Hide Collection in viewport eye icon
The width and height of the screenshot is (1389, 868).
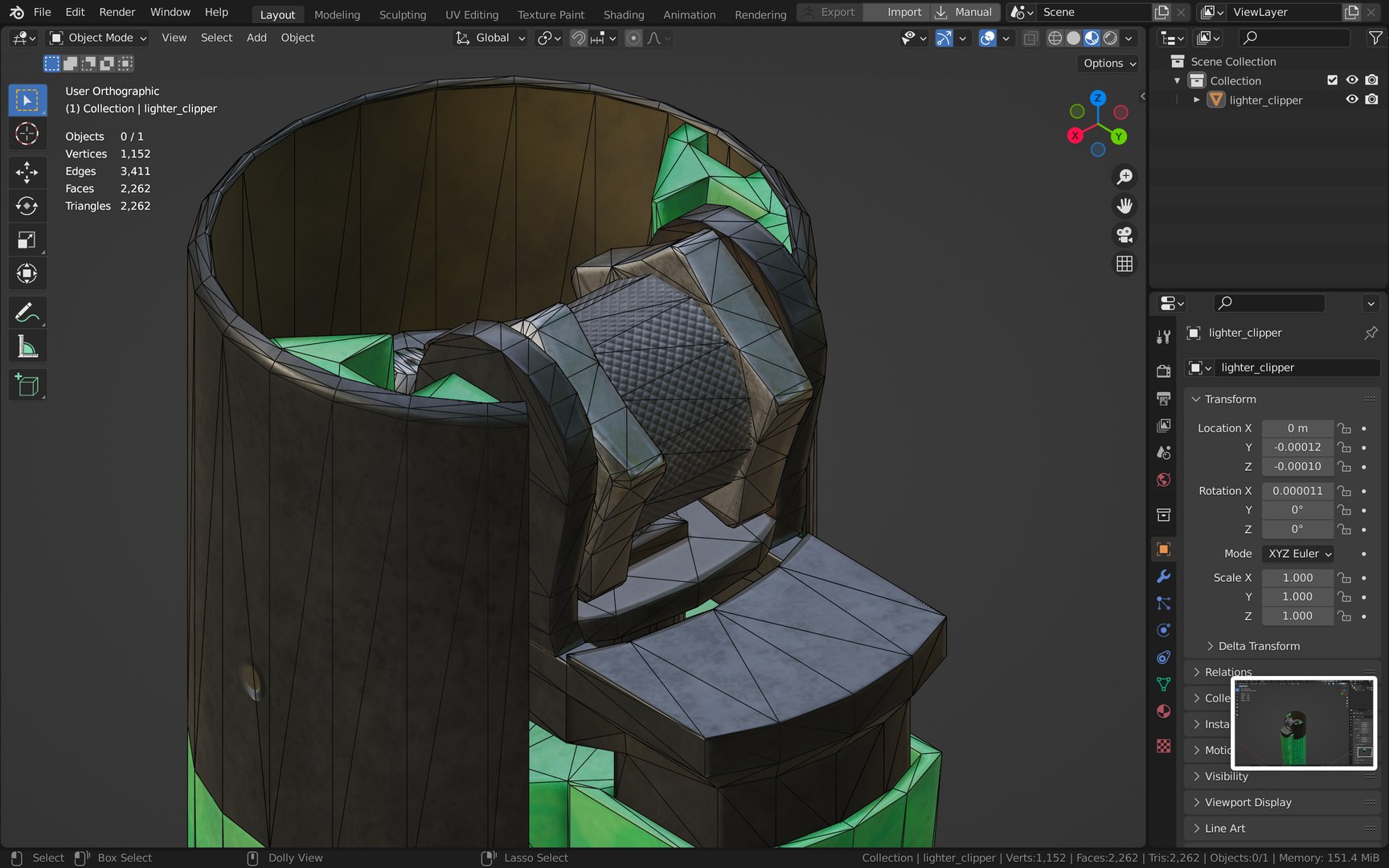[1352, 80]
